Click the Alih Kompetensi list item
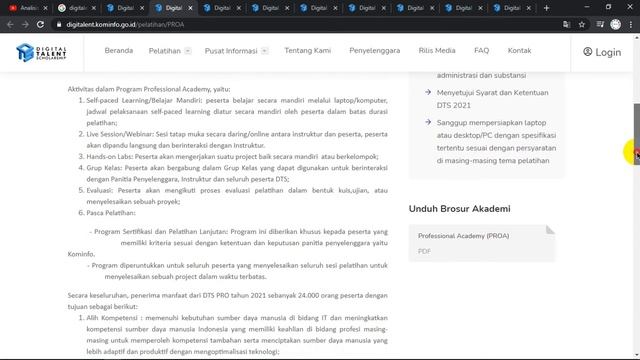The image size is (640, 360). click(x=237, y=334)
